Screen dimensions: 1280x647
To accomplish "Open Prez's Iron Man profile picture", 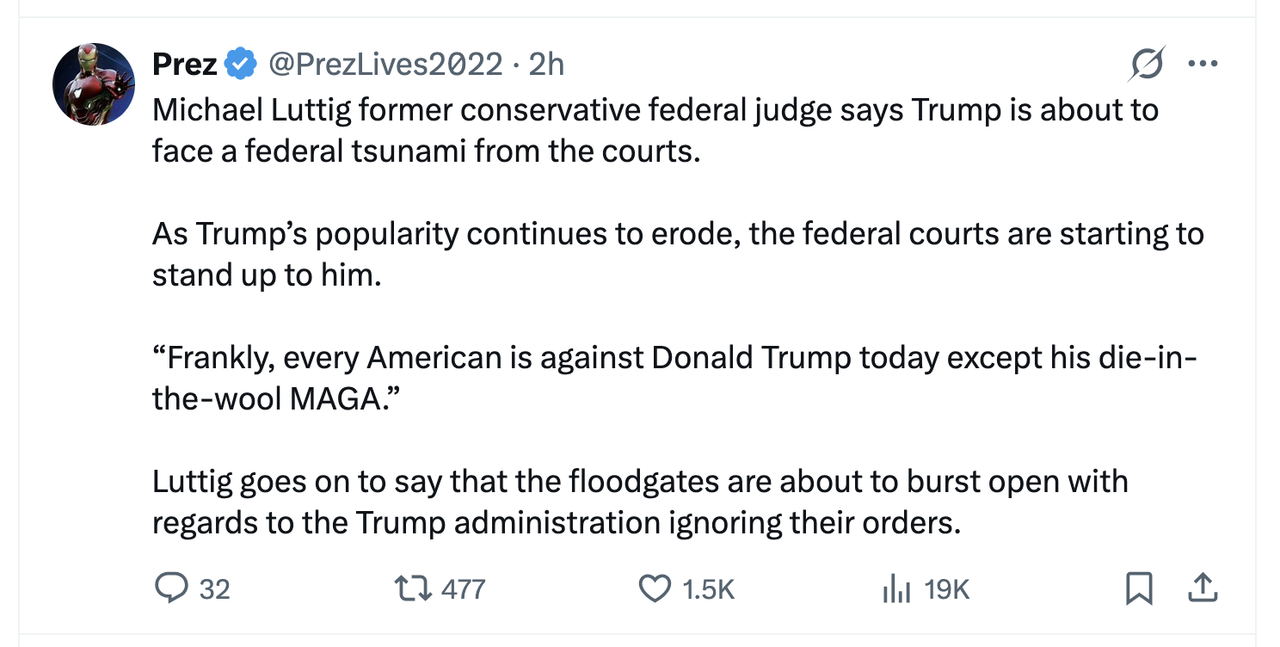I will point(93,84).
